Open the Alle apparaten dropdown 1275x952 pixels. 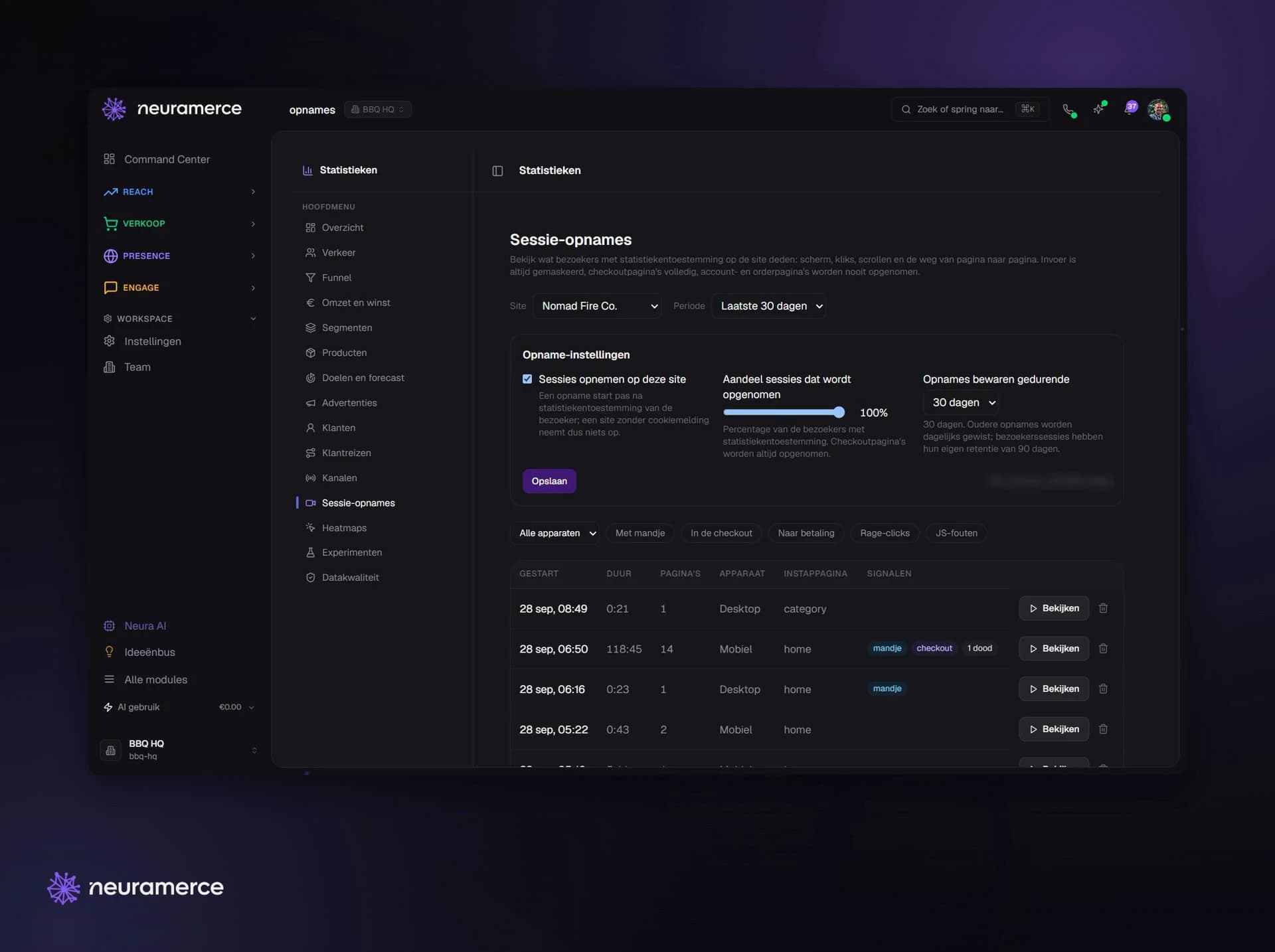(x=554, y=533)
